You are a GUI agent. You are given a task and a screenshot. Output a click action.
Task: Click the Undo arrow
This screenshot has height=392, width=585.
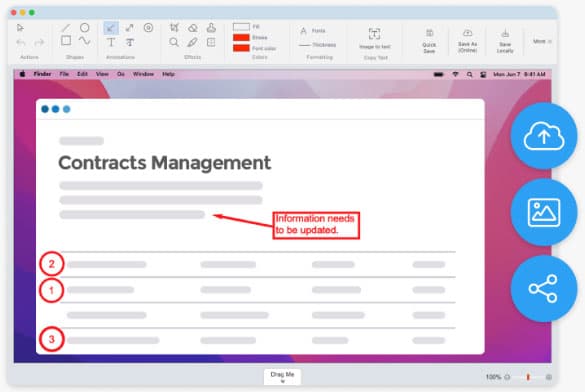coord(21,43)
